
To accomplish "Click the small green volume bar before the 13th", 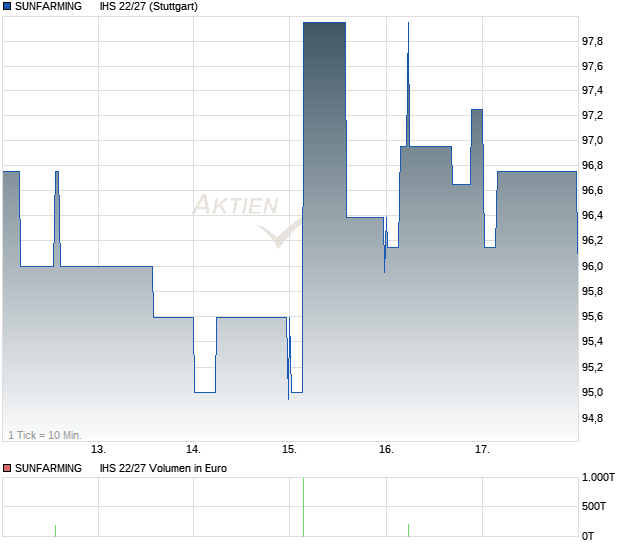I will tap(55, 531).
